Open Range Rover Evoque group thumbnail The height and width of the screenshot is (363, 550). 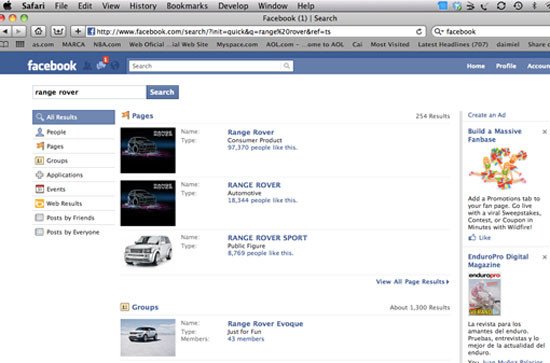pos(148,337)
